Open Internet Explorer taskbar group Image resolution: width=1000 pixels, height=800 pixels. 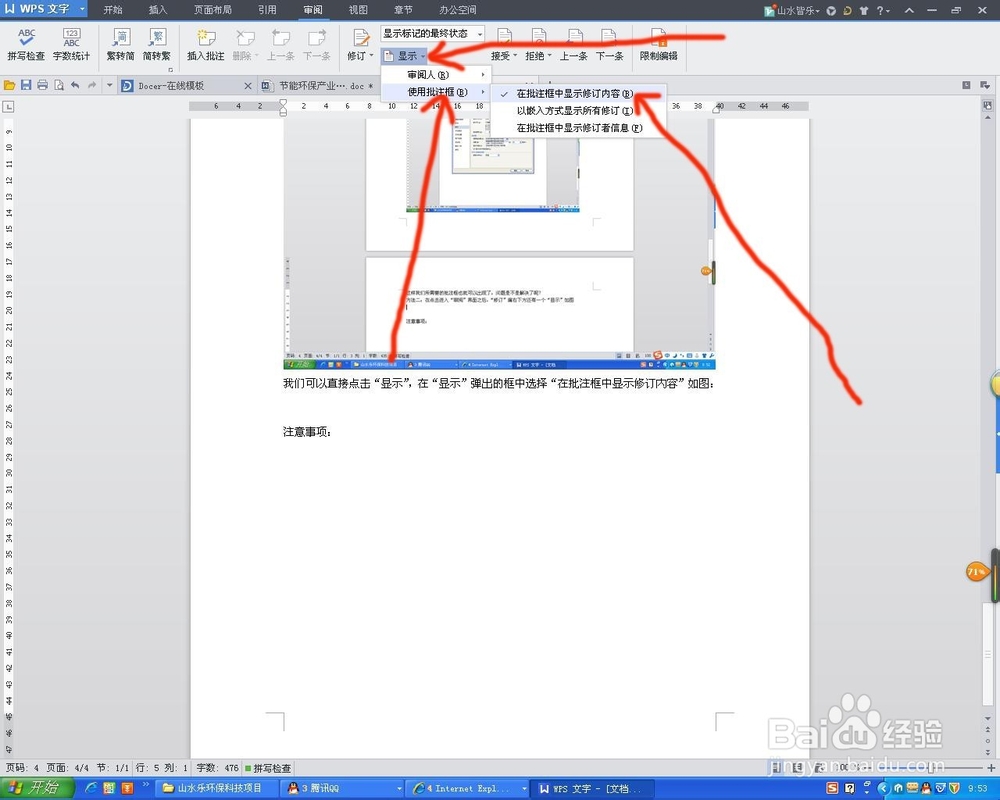point(469,789)
